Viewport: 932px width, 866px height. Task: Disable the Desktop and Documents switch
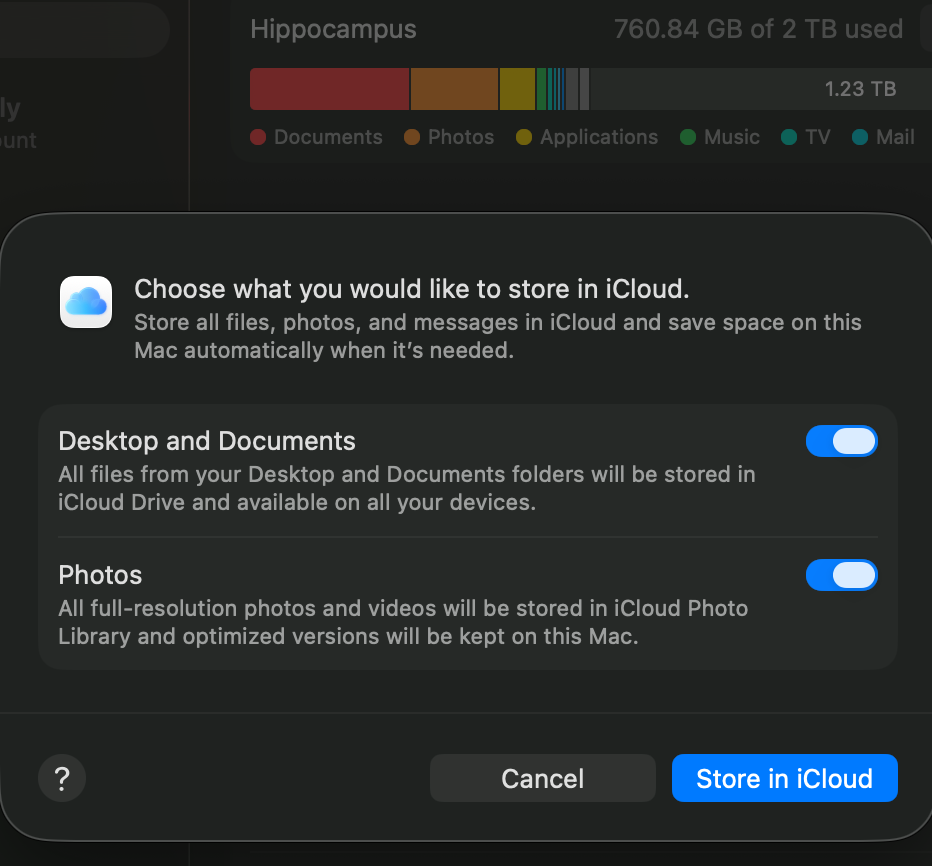point(841,441)
